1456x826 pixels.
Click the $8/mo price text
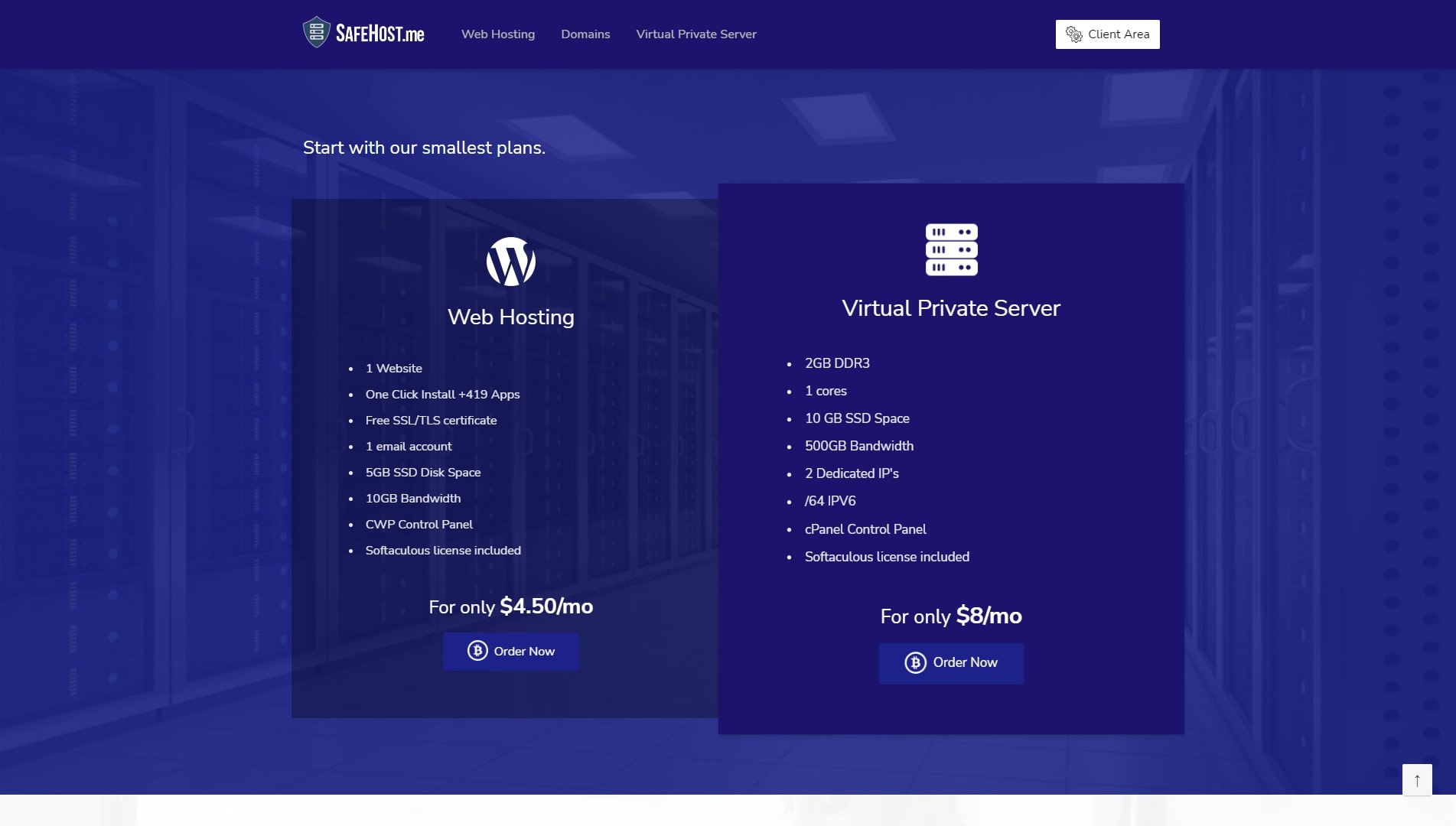coord(989,616)
